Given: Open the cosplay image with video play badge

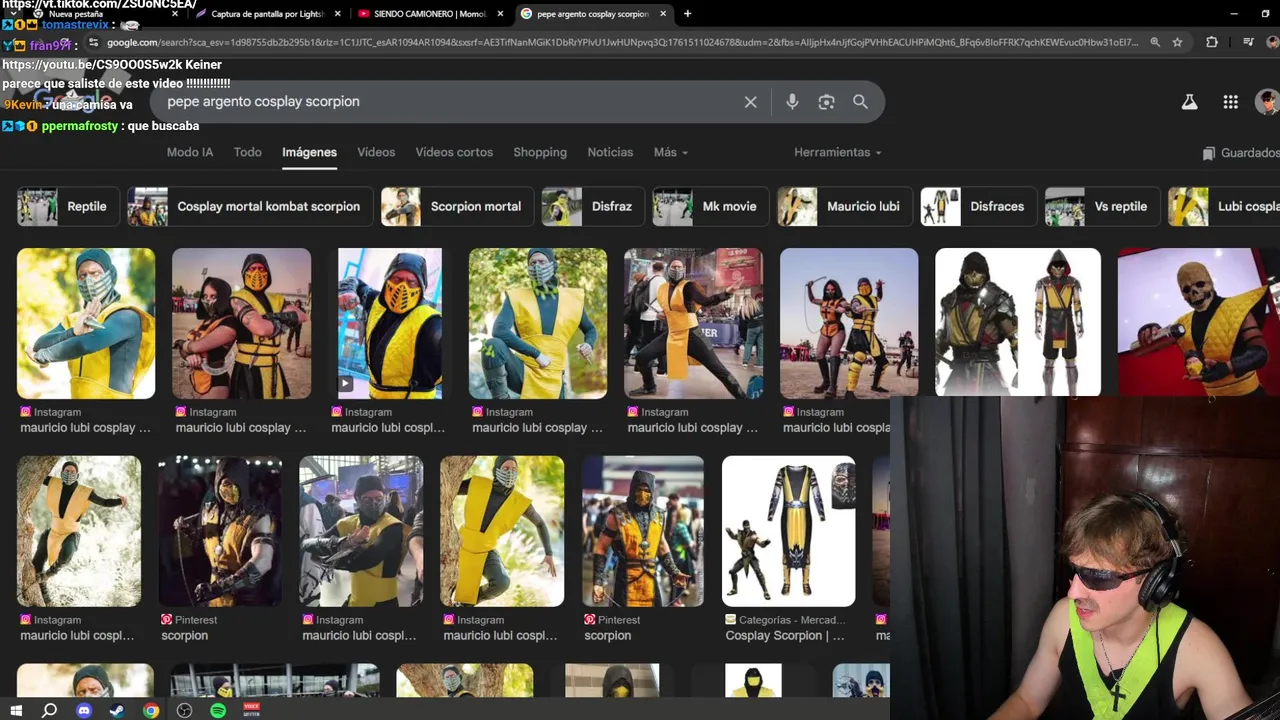Looking at the screenshot, I should pos(390,323).
